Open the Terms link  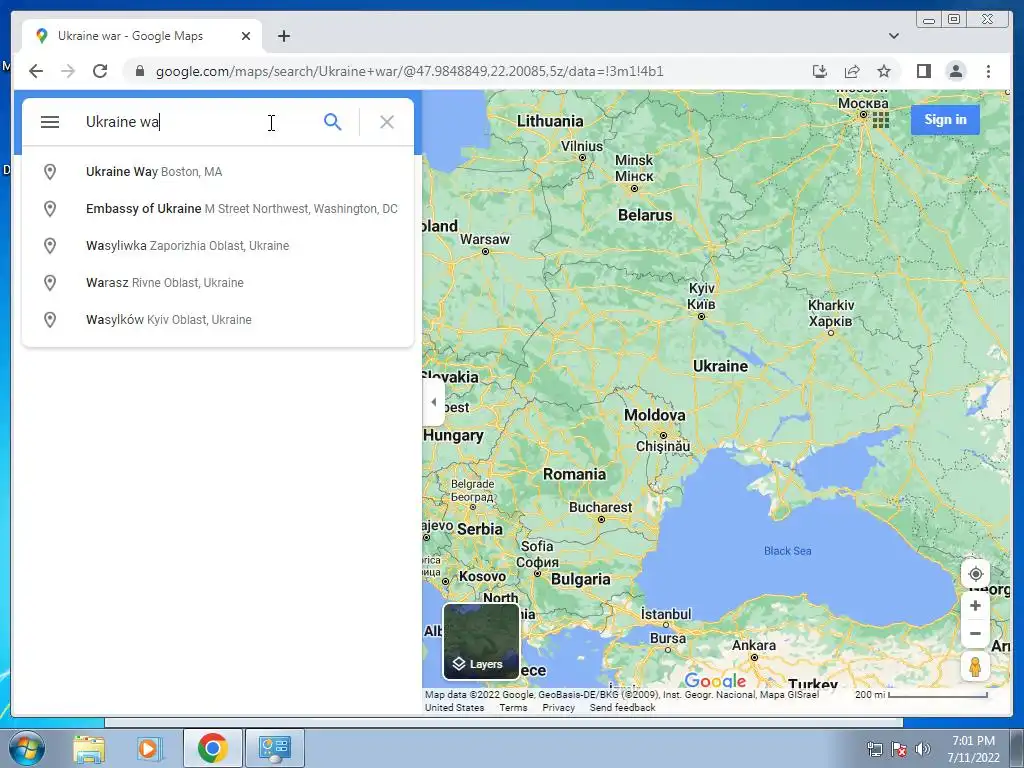pos(513,708)
